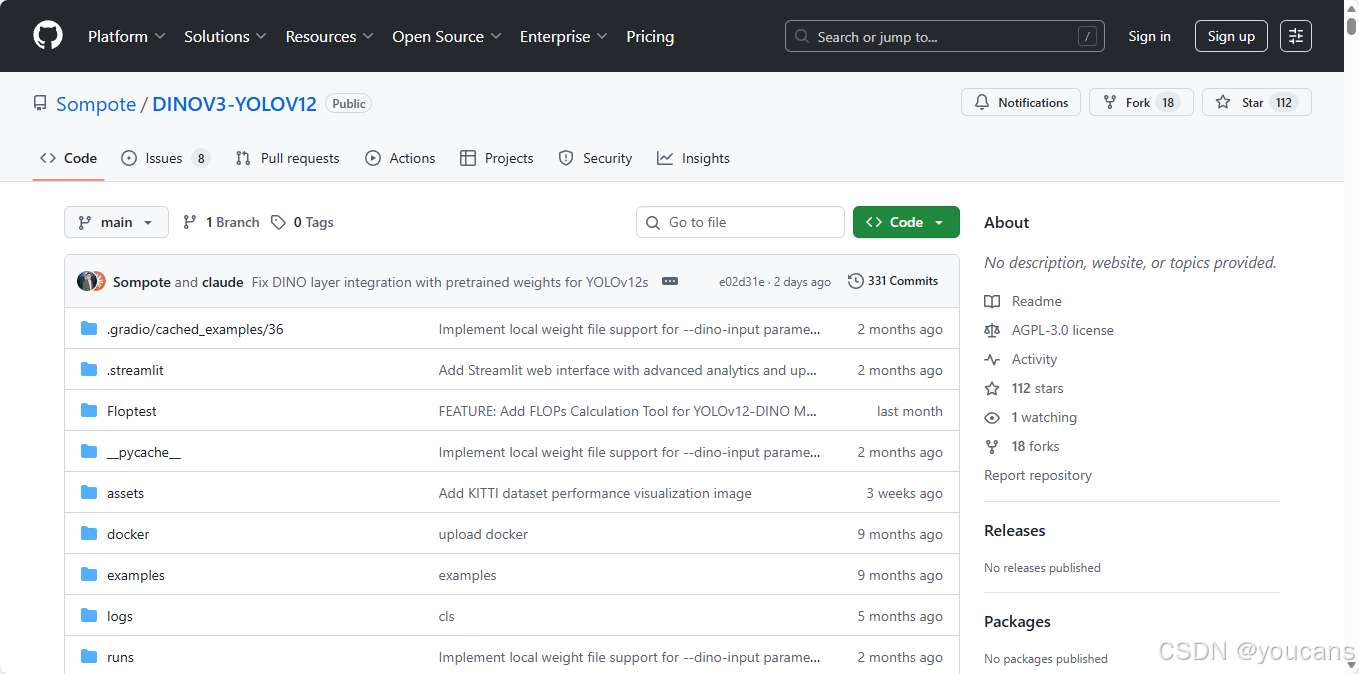1359x674 pixels.
Task: Star the repository with the Star button
Action: click(x=1256, y=102)
